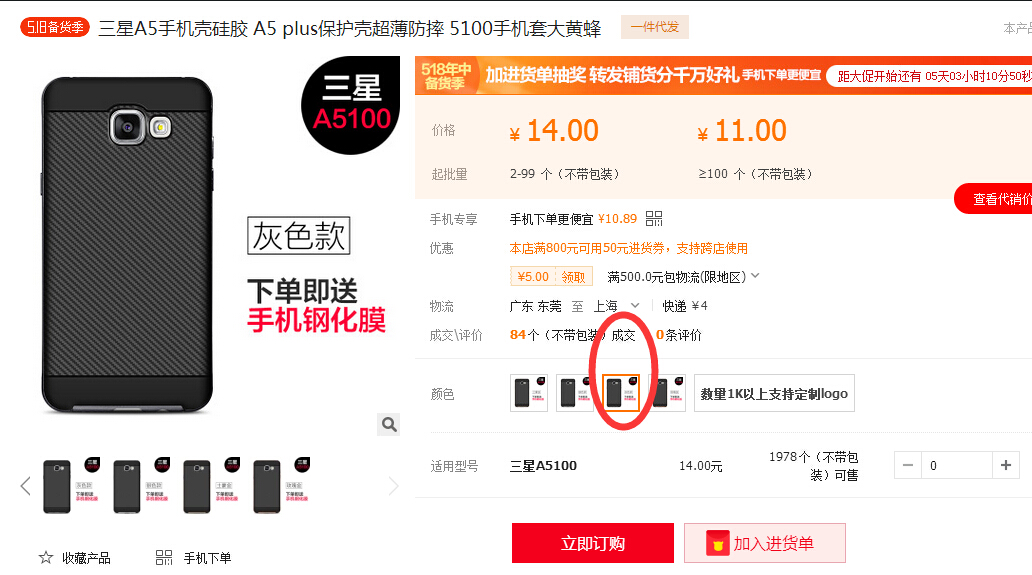
Task: Open the second product thumbnail below image
Action: coord(139,486)
